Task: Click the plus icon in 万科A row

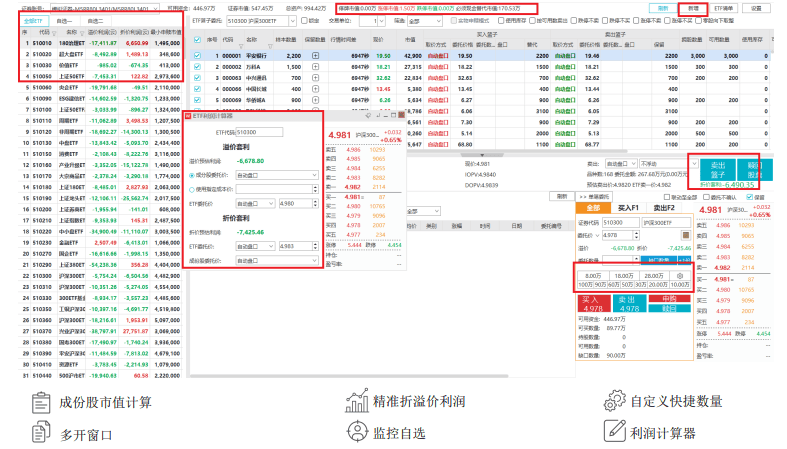Action: 315,67
